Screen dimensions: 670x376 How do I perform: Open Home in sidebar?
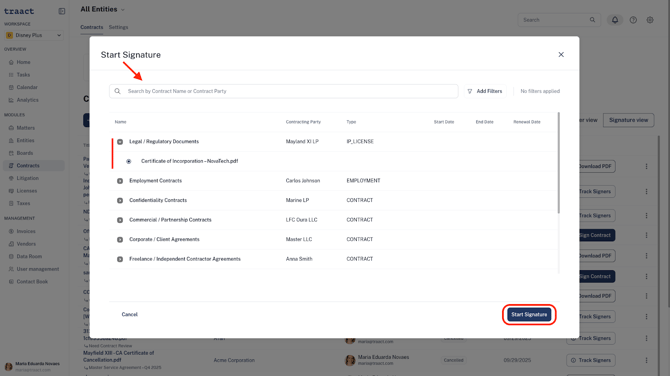pyautogui.click(x=23, y=62)
